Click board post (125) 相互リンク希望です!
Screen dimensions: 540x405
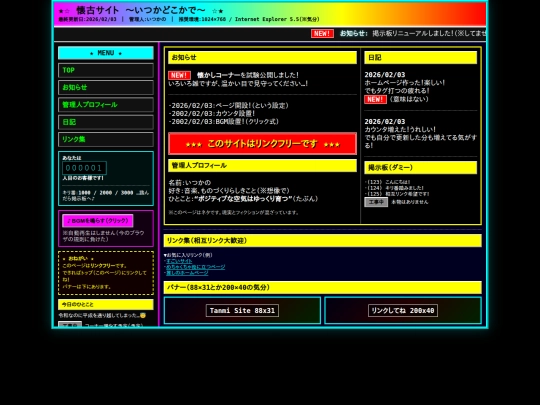(x=397, y=194)
